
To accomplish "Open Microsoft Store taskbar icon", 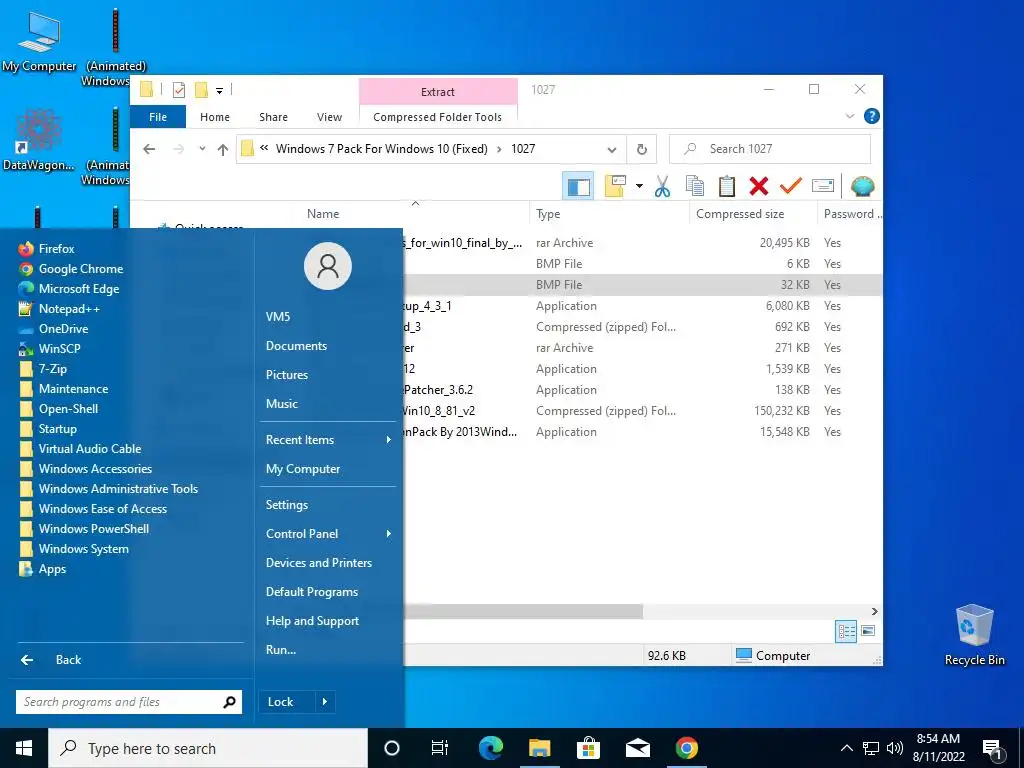I will tap(588, 748).
